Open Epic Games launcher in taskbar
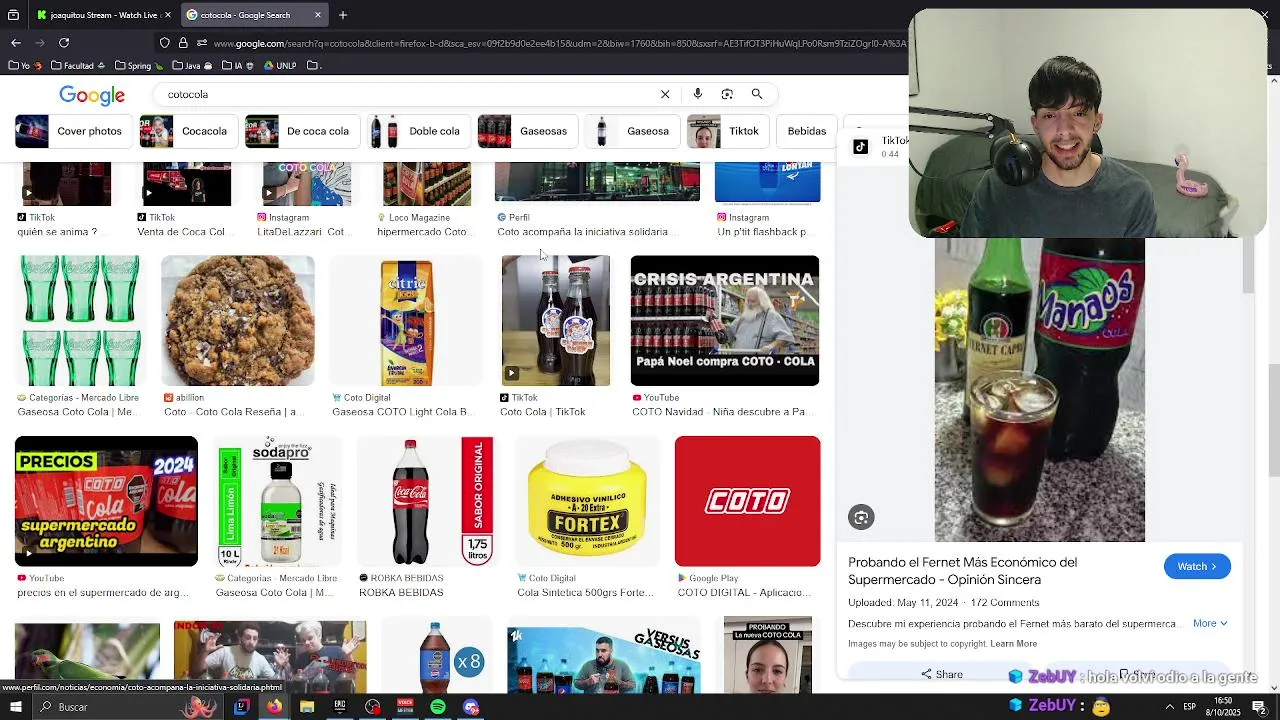 pos(340,707)
